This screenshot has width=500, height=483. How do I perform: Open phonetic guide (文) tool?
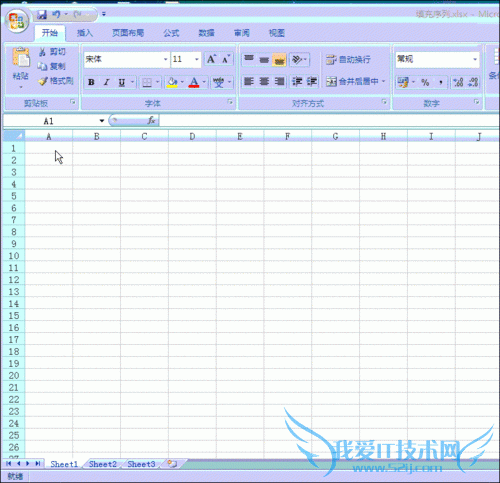(218, 82)
